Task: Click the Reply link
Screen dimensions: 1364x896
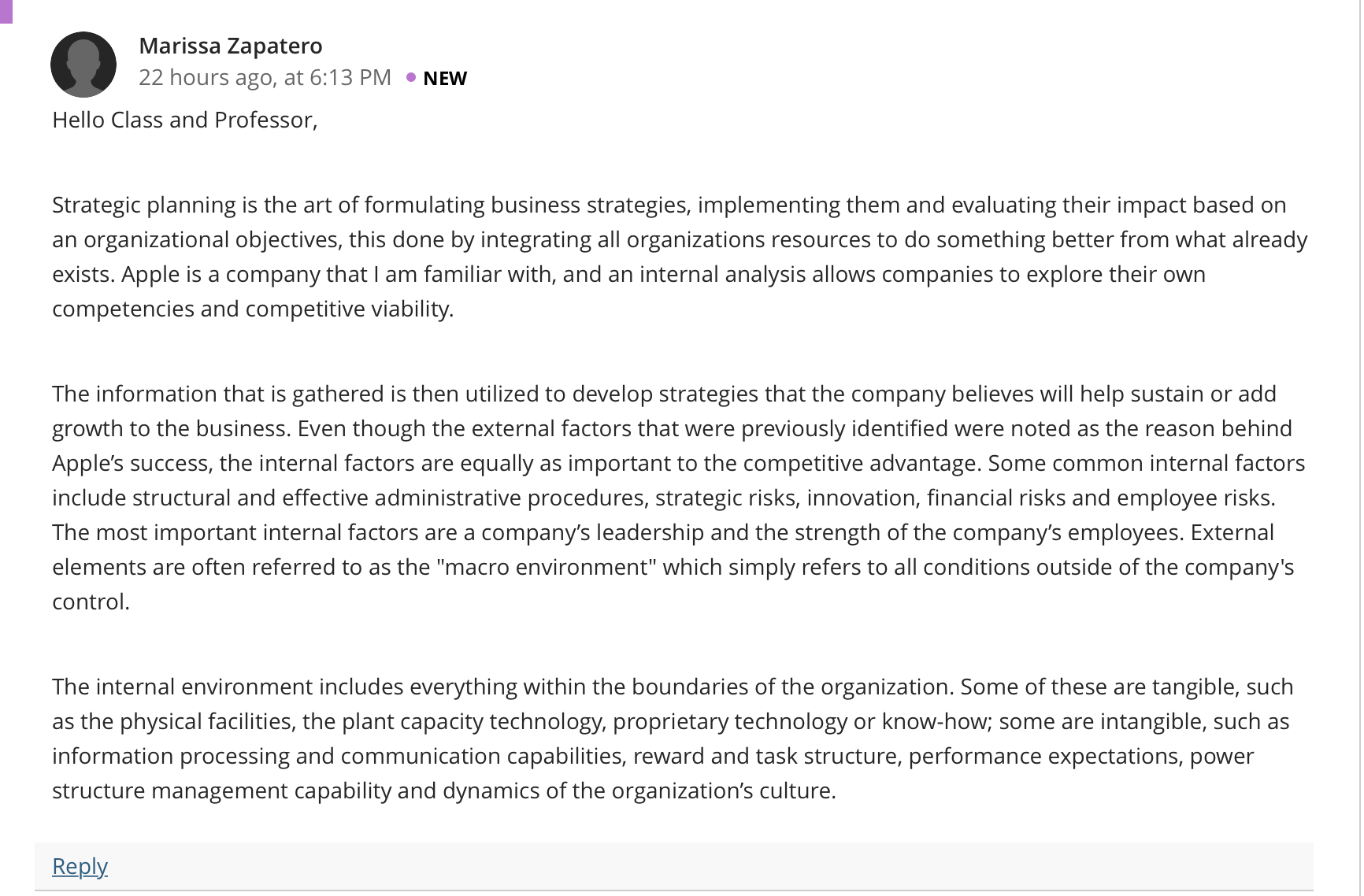Action: tap(80, 865)
